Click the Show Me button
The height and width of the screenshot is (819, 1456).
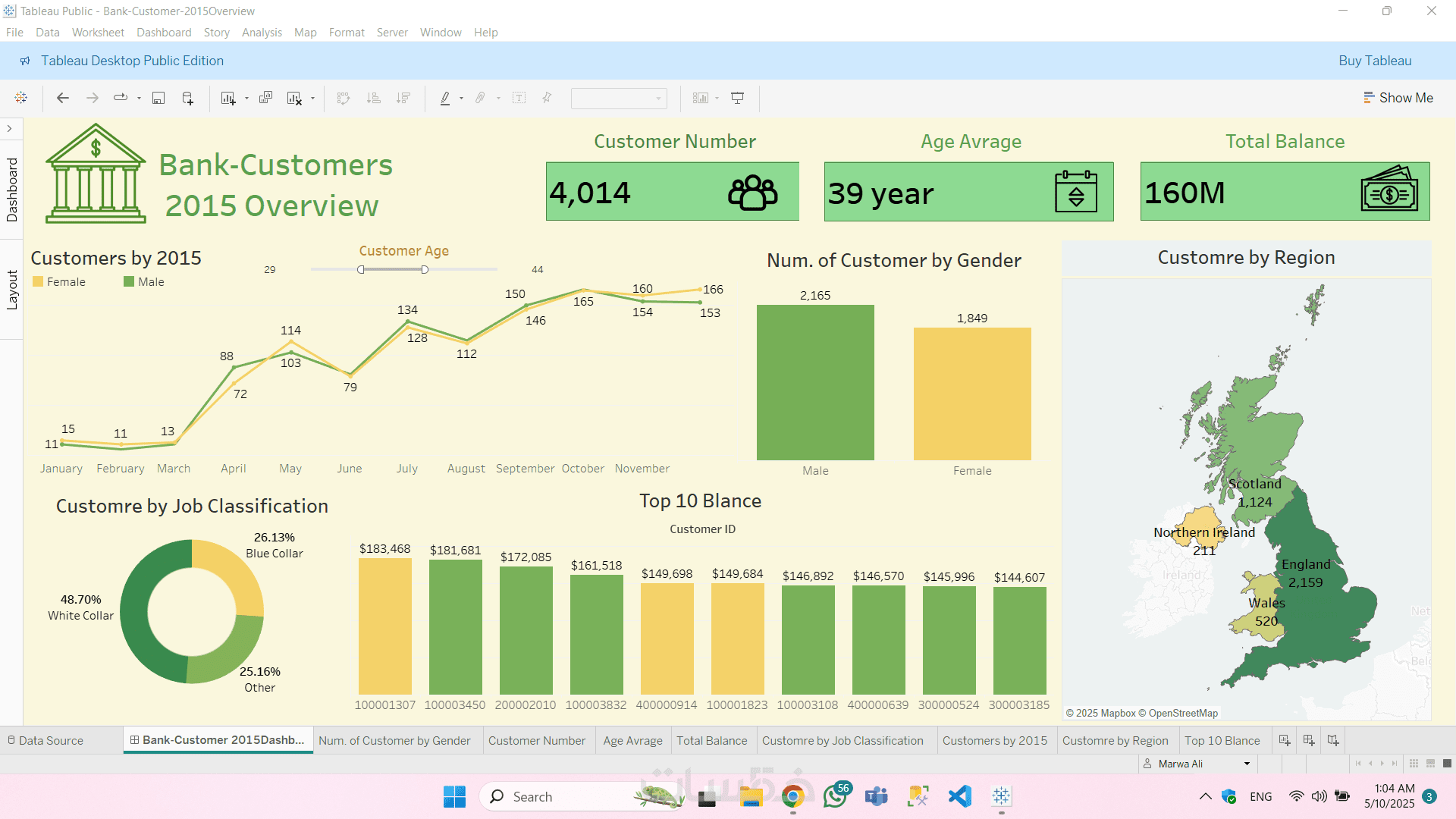[1398, 98]
